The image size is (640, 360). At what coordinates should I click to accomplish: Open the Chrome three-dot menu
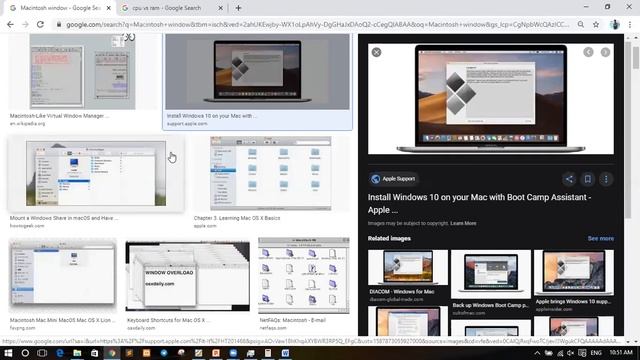coord(630,24)
